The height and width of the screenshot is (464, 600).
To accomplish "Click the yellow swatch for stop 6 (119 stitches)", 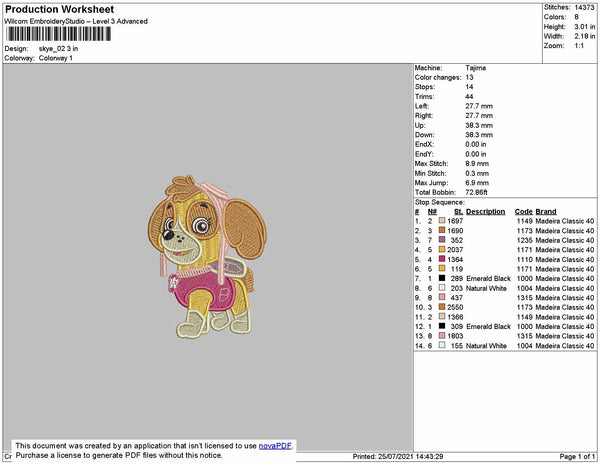I will pyautogui.click(x=442, y=269).
